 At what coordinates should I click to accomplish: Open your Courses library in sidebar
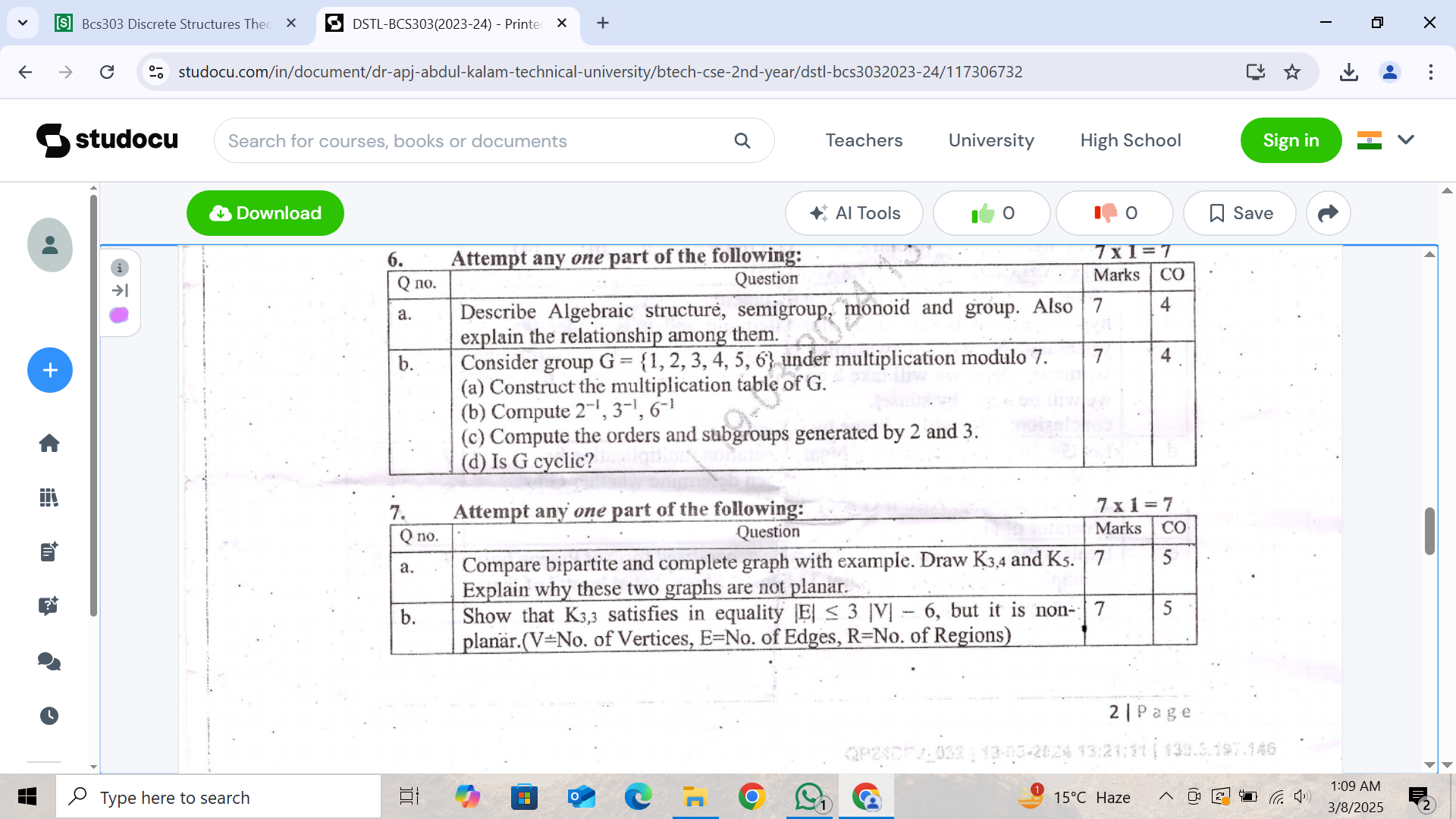49,497
